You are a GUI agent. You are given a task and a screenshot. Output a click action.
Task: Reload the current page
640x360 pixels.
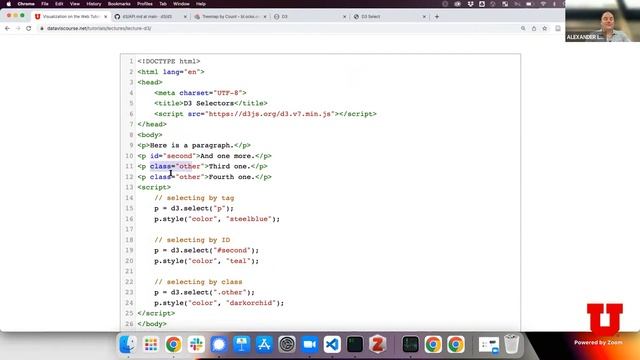[29, 28]
